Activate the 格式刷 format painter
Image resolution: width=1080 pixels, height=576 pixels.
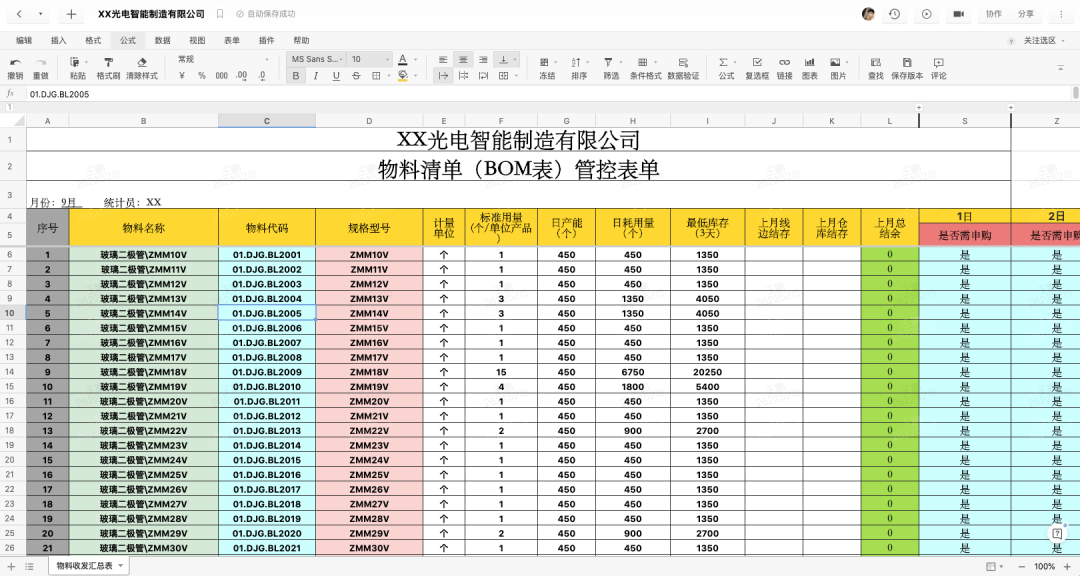(108, 68)
